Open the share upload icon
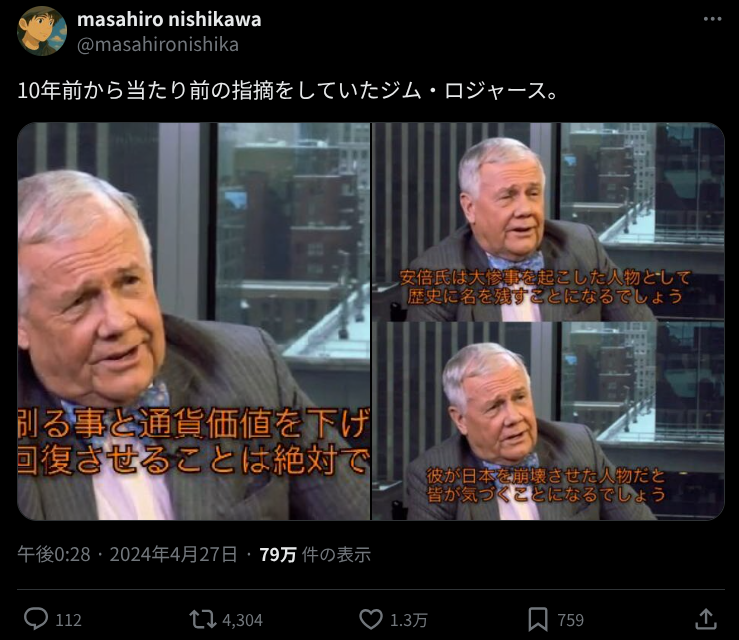 (706, 619)
